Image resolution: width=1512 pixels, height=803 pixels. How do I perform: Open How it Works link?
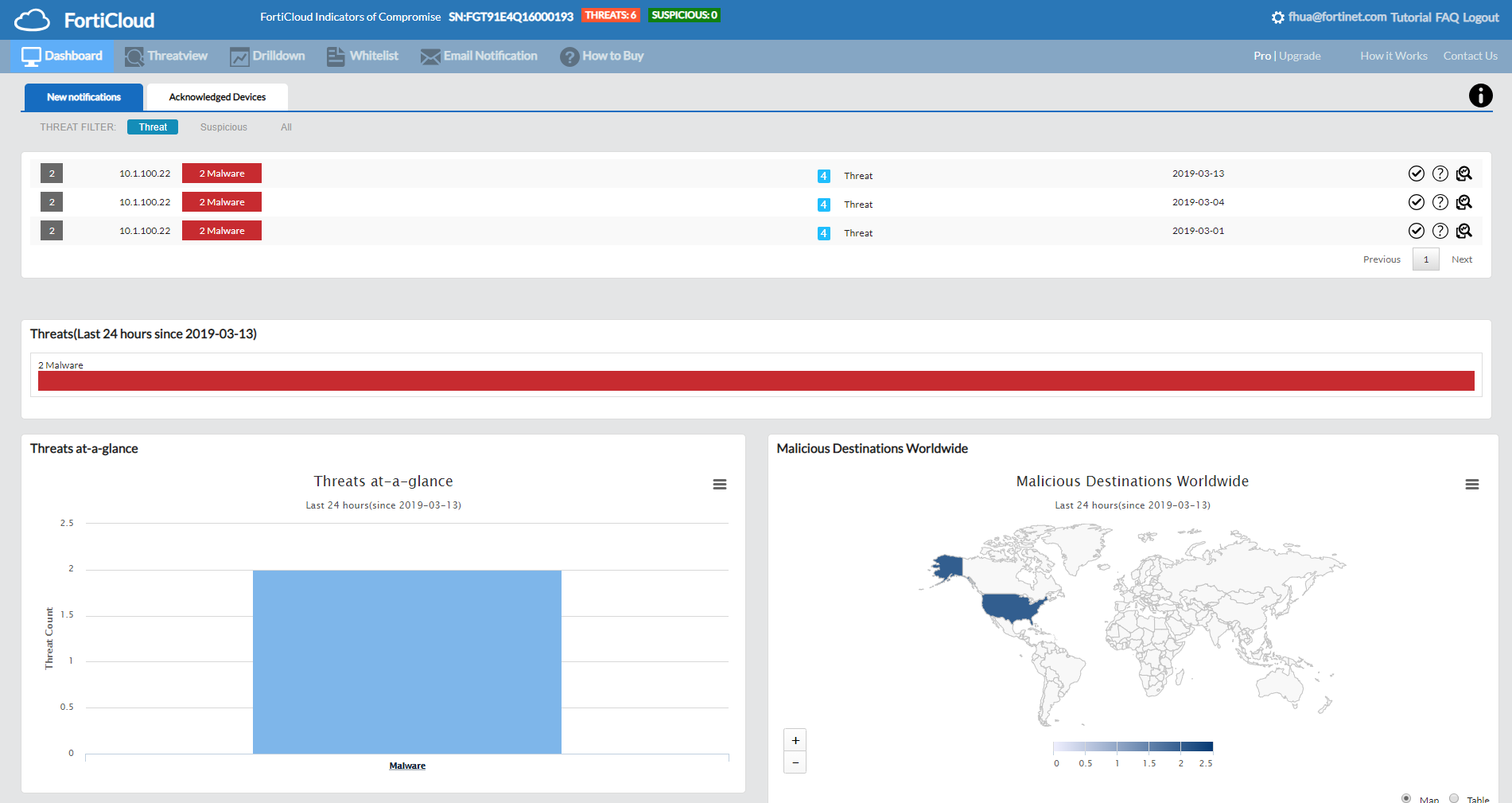tap(1393, 56)
